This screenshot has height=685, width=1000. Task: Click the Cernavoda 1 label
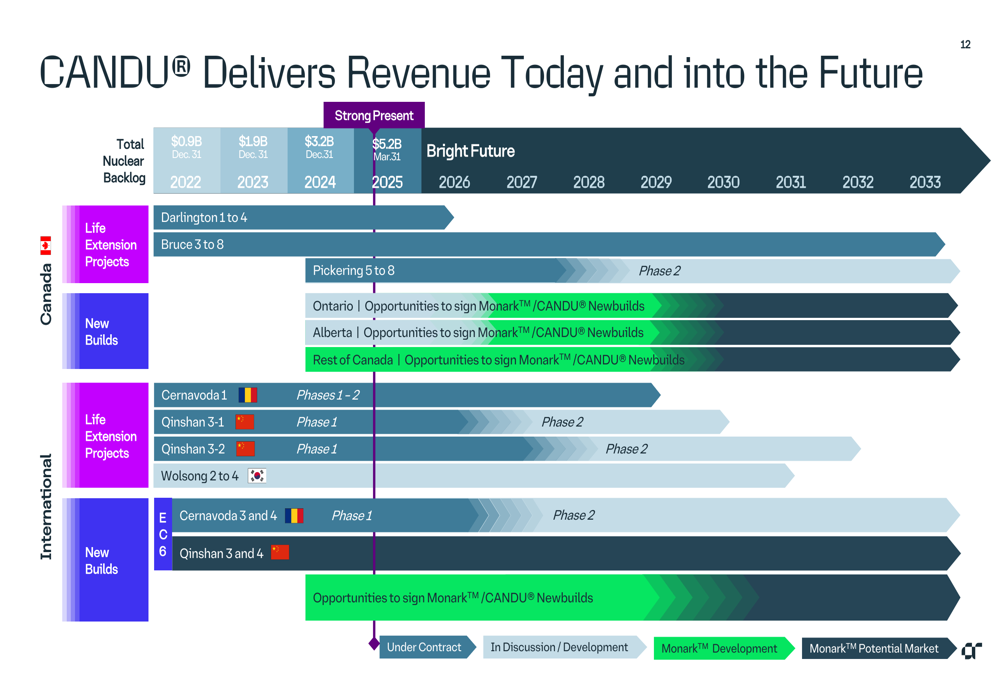coord(194,395)
